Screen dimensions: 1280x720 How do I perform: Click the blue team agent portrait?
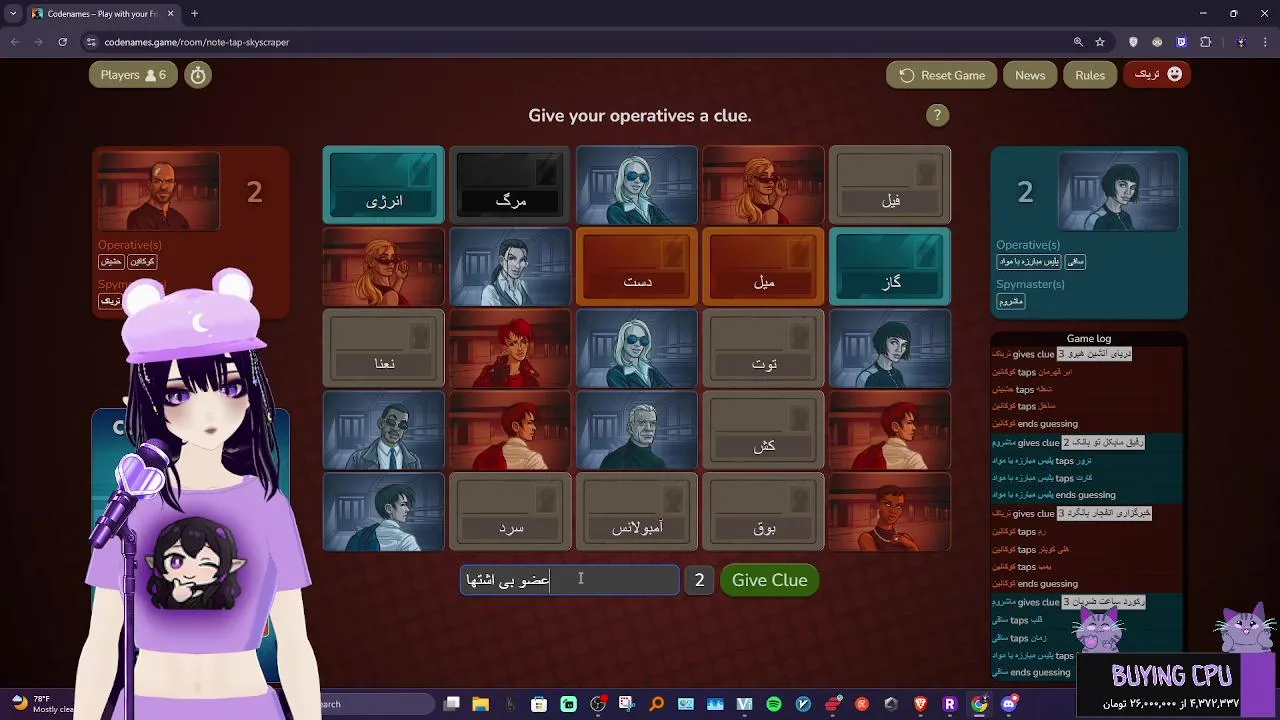tap(1119, 191)
